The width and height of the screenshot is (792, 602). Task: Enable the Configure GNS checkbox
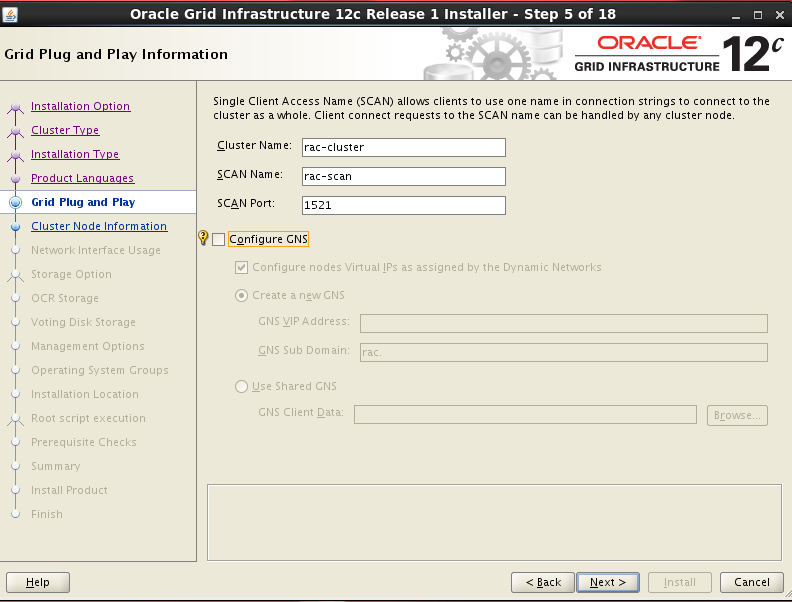218,239
